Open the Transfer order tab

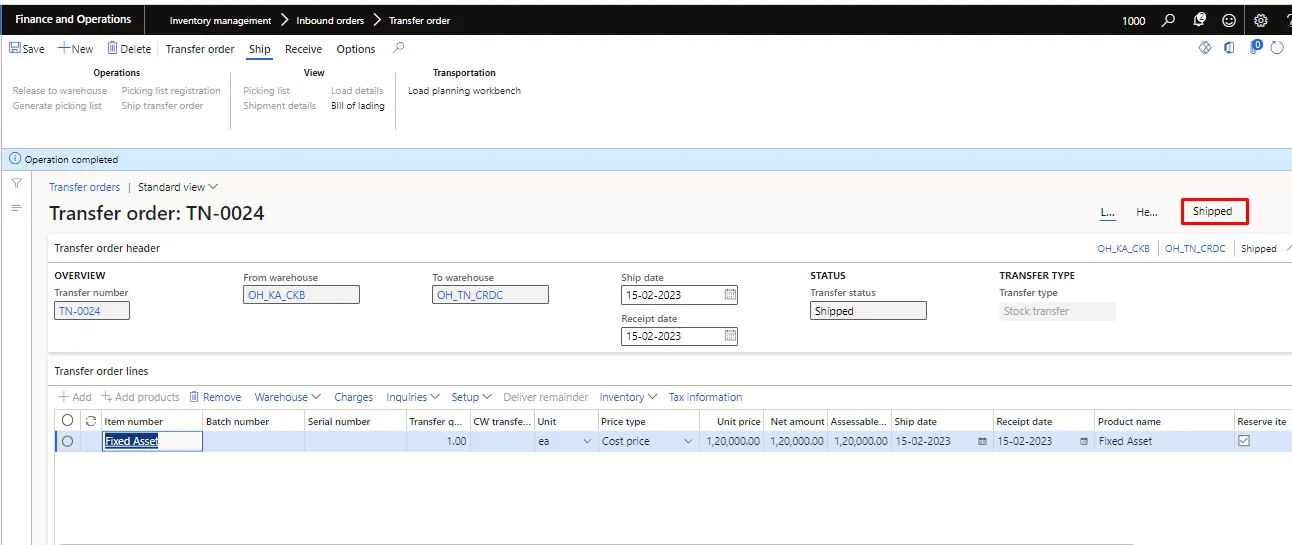tap(200, 49)
